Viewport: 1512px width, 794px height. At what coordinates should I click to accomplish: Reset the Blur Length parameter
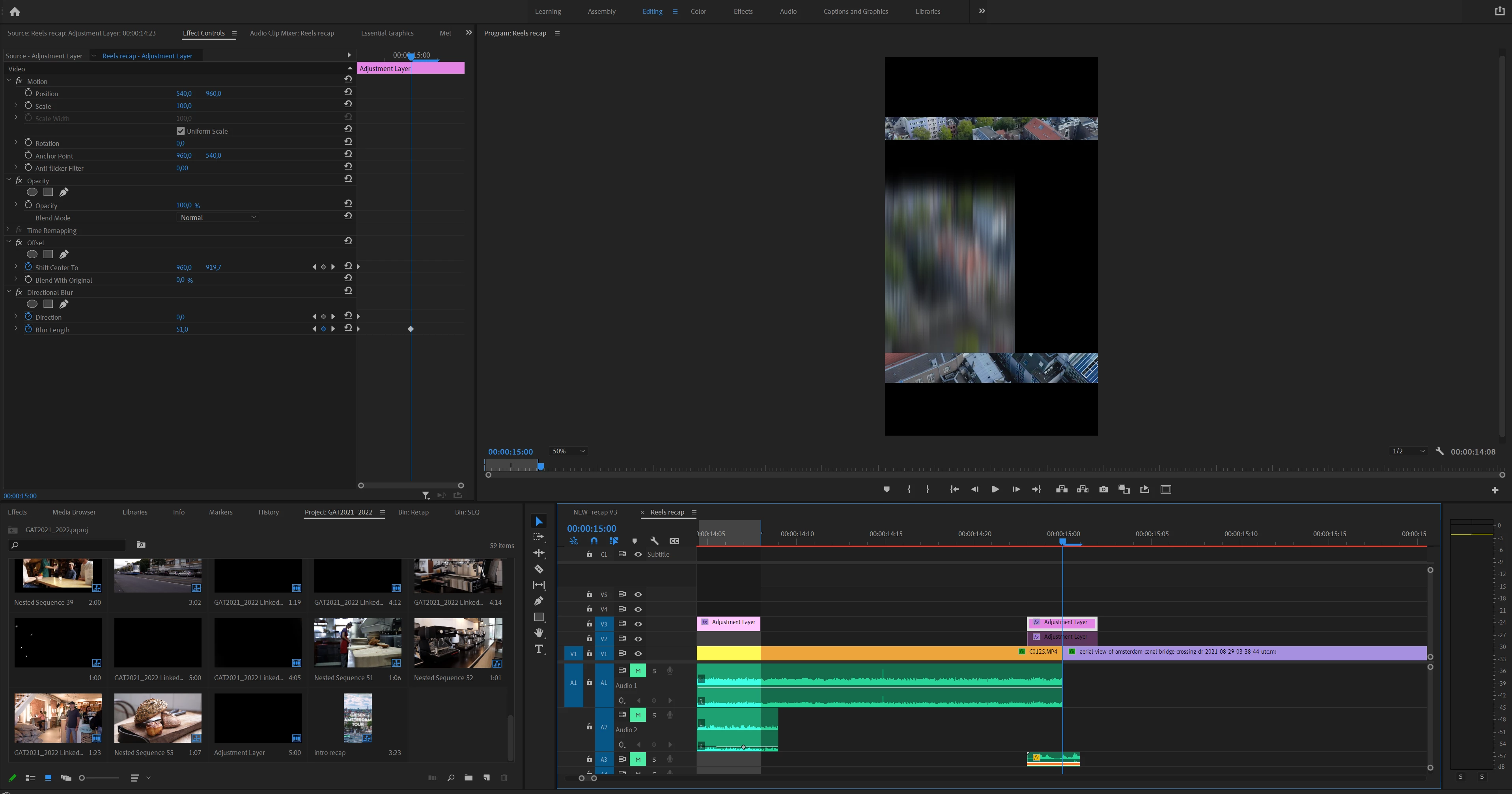348,329
